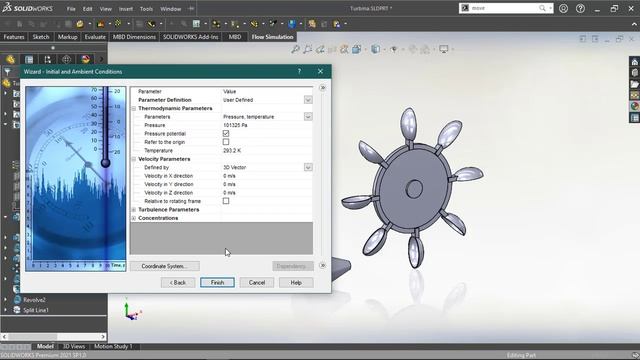This screenshot has height=360, width=640.
Task: Open the ConfigurationManager tab icon
Action: [x=48, y=60]
